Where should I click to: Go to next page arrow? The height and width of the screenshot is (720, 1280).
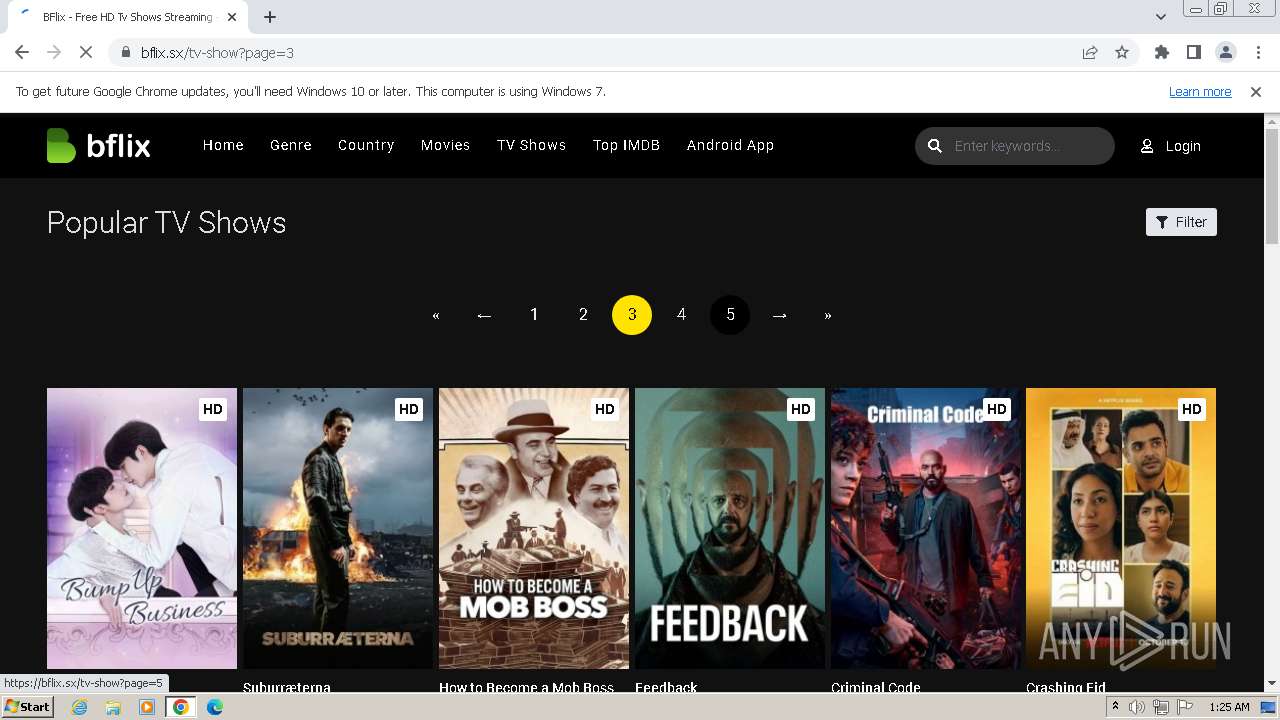[x=779, y=315]
